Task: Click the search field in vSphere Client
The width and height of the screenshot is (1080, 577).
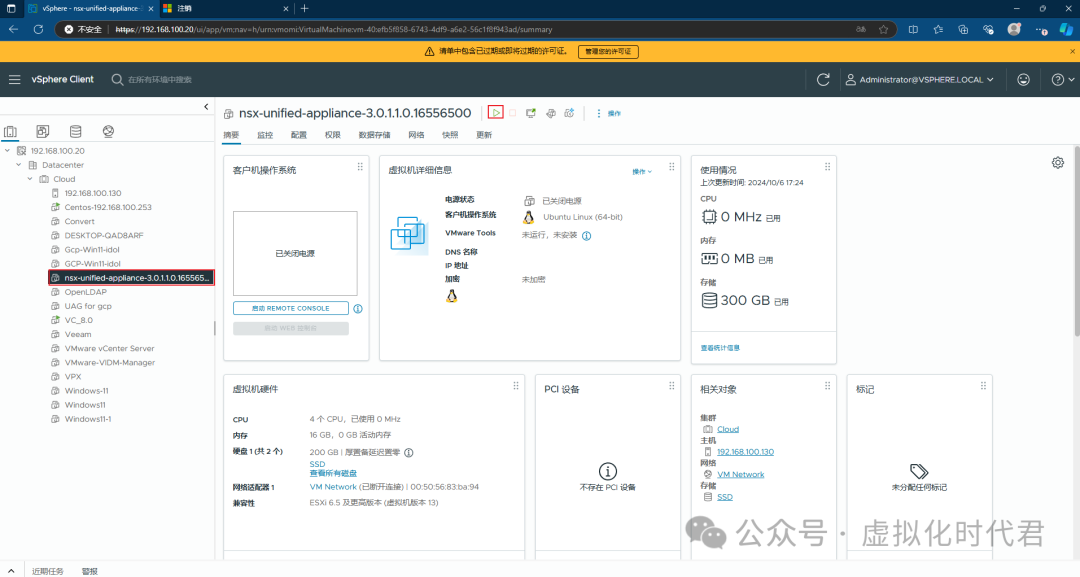Action: [160, 79]
